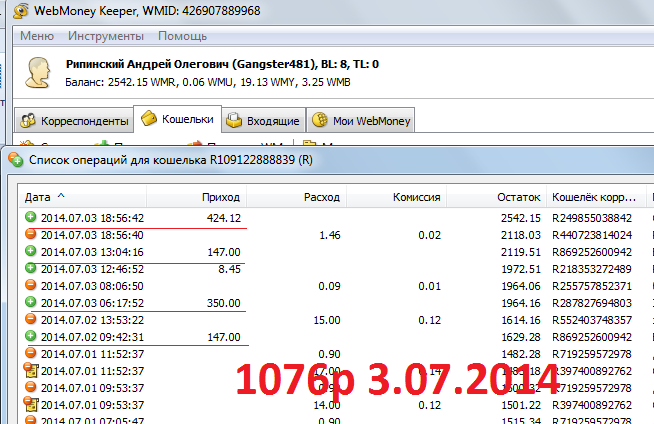Select the income amount 424.12
This screenshot has width=654, height=424.
(x=224, y=218)
